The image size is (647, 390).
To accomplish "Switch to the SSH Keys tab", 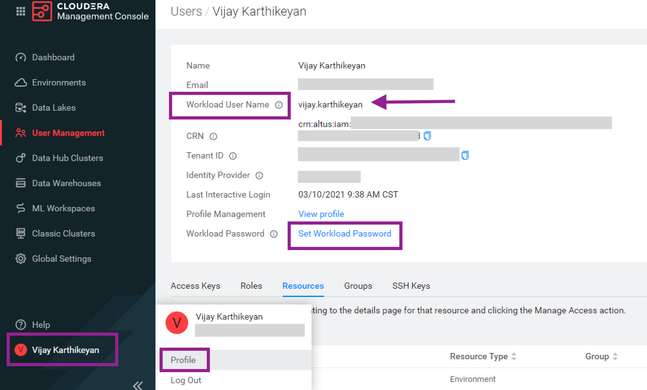I will point(411,286).
